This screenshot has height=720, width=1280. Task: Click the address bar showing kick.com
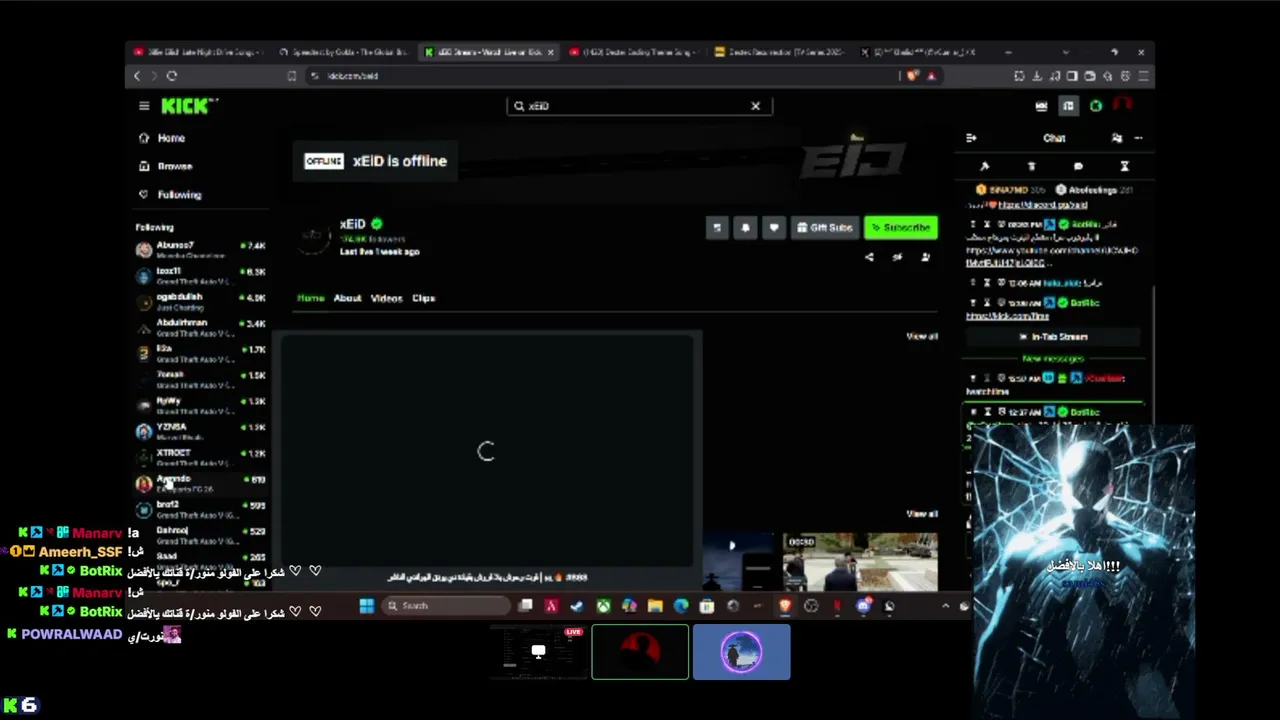[600, 76]
